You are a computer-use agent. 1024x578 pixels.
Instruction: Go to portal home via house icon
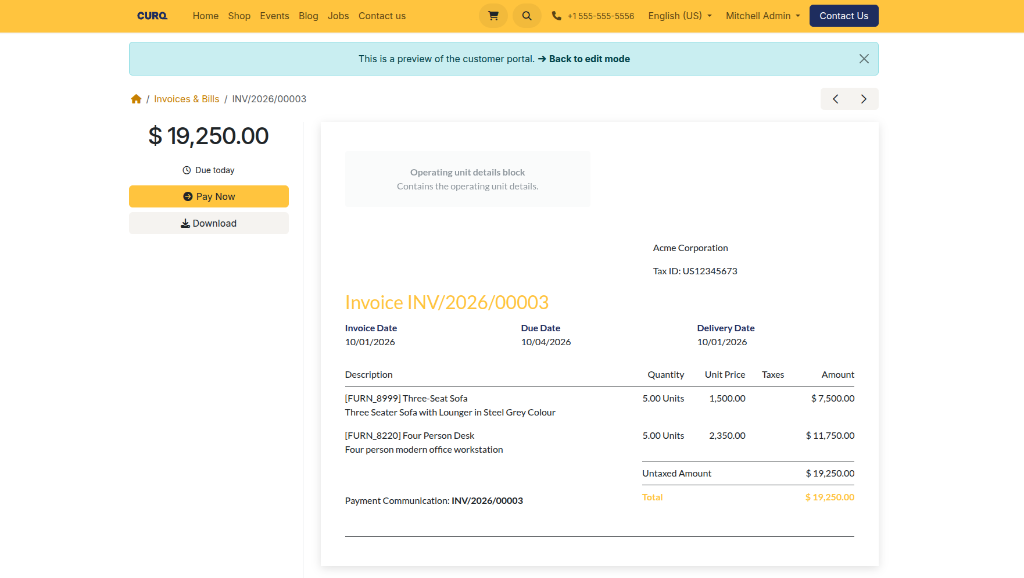[x=136, y=99]
